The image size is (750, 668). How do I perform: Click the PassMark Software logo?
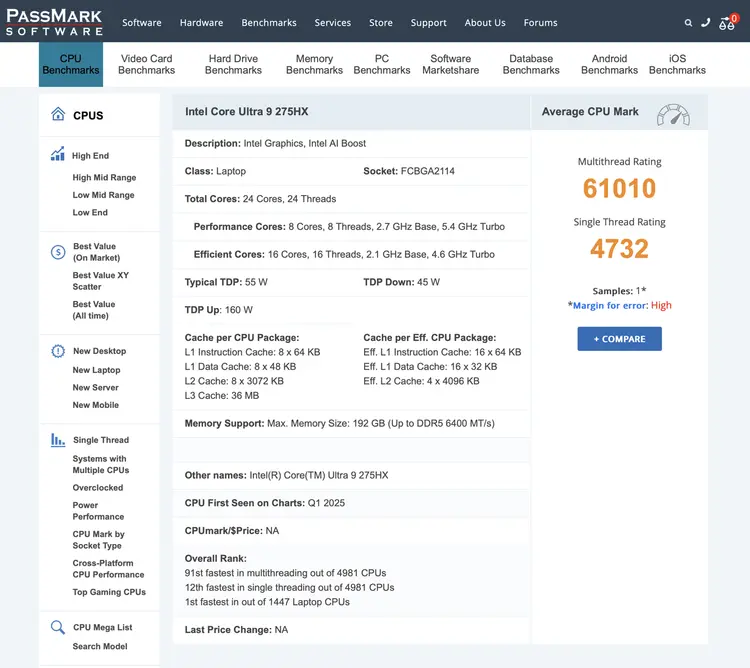(x=54, y=21)
